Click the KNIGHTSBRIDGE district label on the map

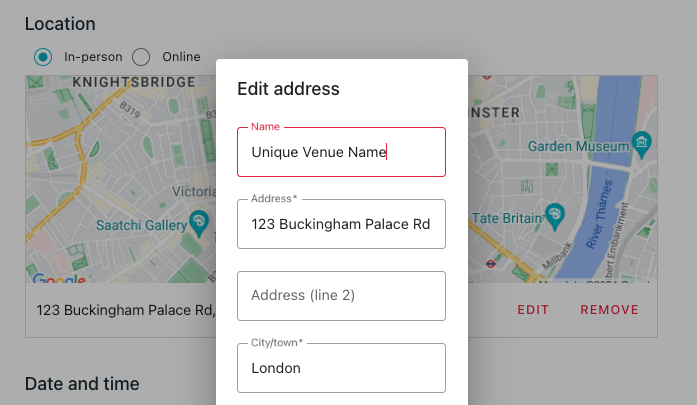(x=134, y=82)
